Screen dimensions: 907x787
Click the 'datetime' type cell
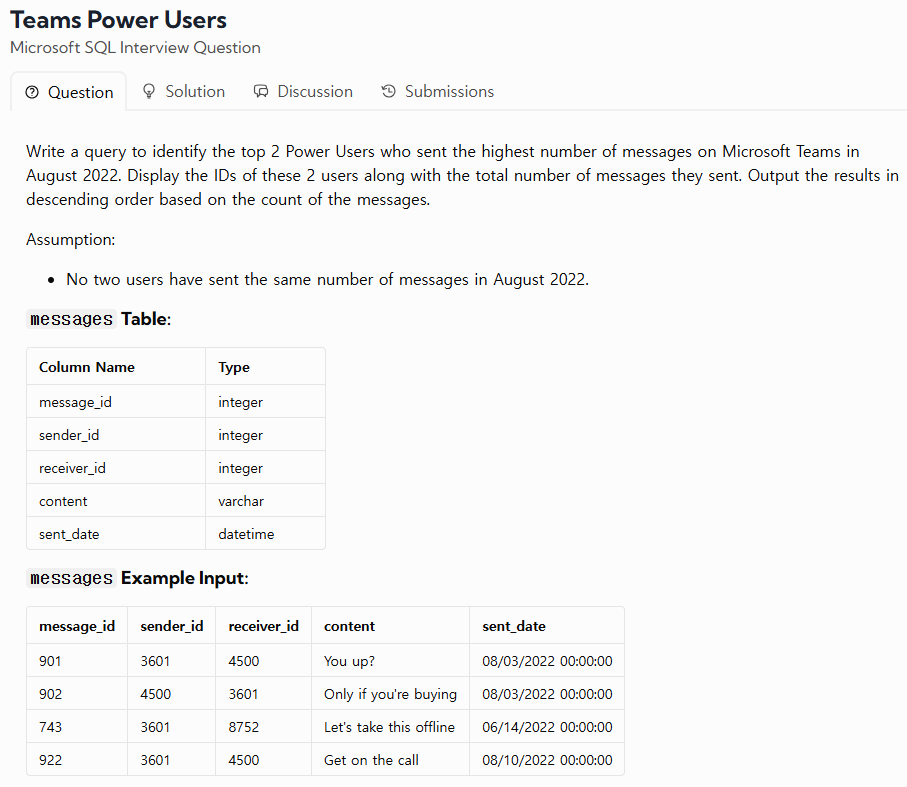click(x=266, y=534)
